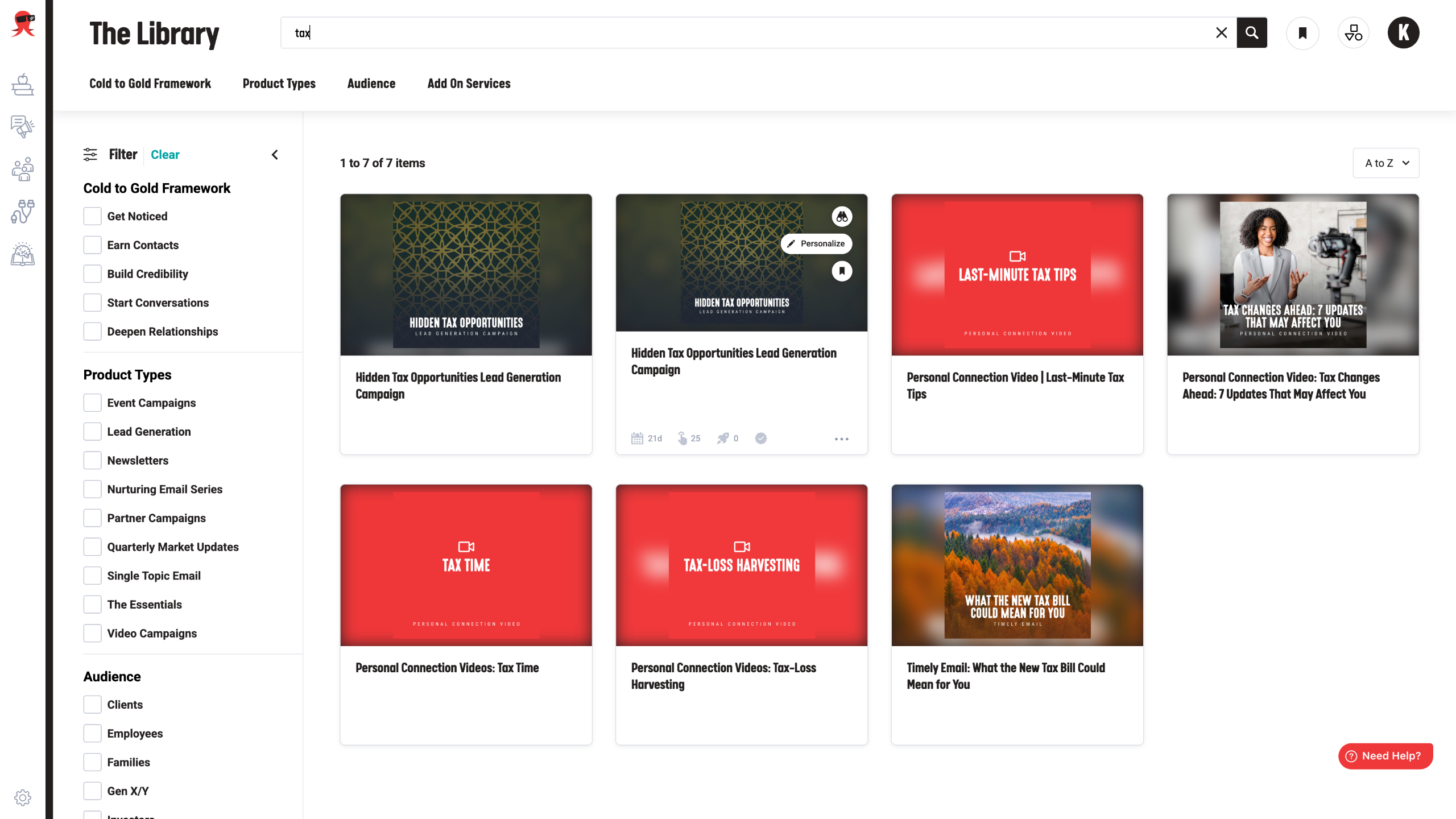Open the Product Types menu
The image size is (1456, 819).
point(279,84)
